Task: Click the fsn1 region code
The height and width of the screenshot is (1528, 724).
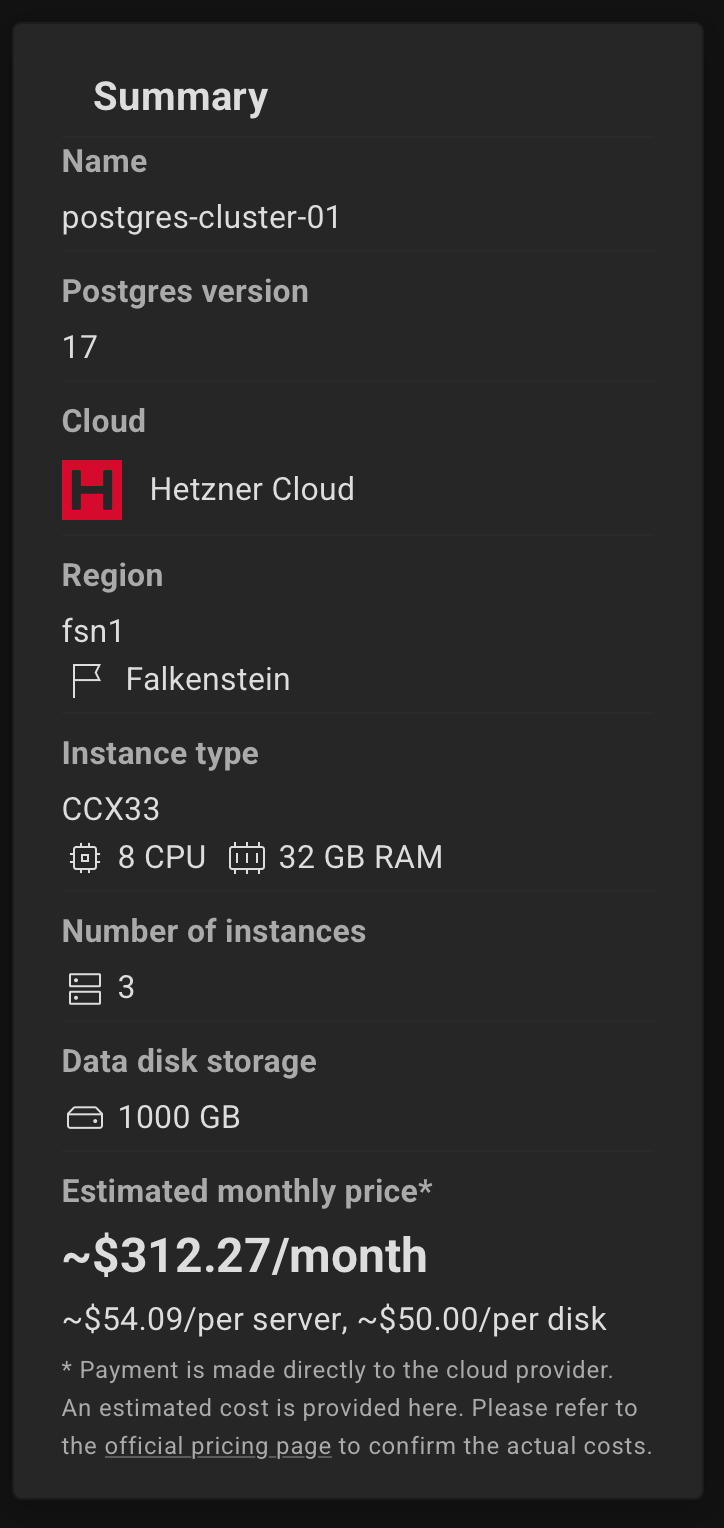Action: [93, 631]
